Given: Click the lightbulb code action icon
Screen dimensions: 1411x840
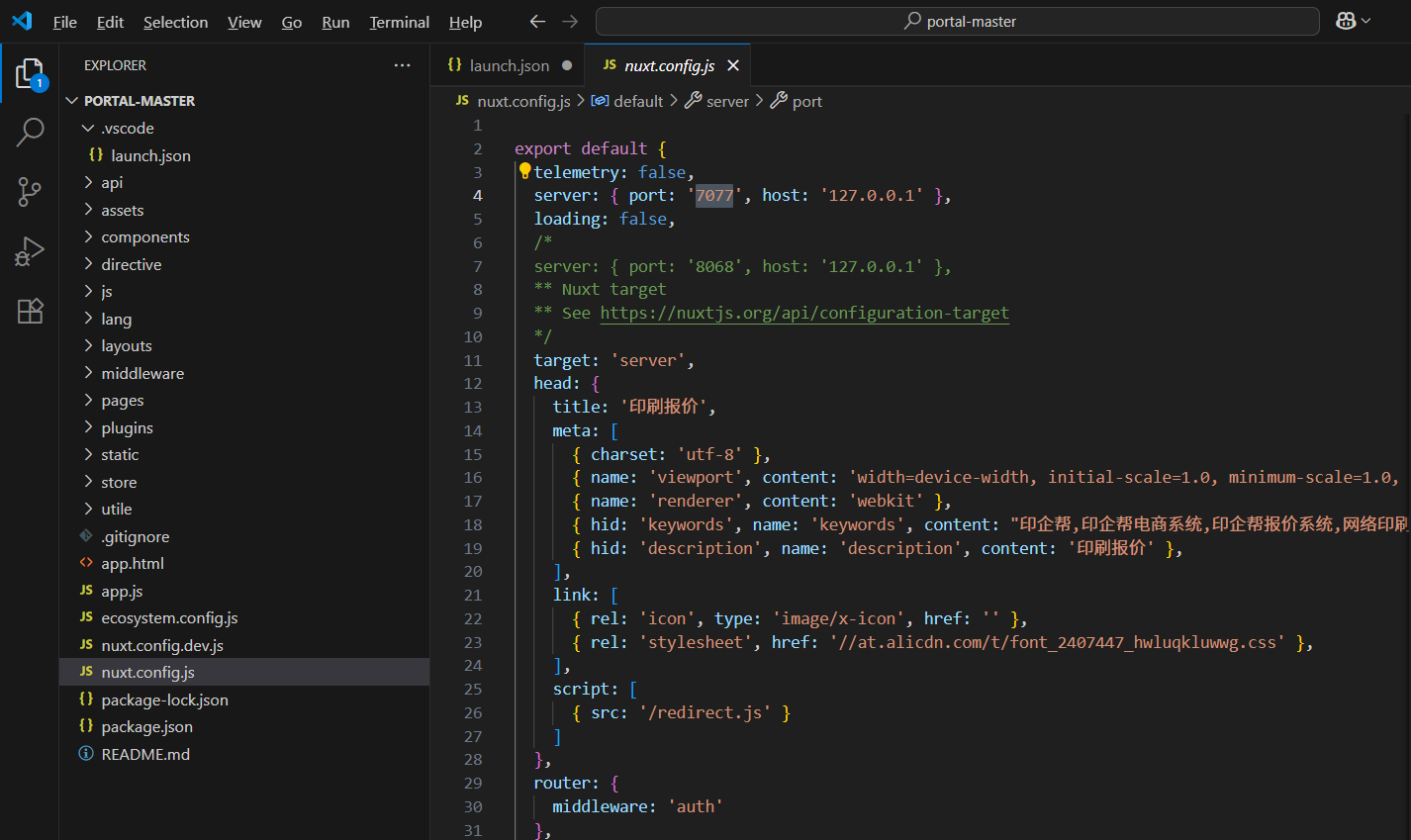Looking at the screenshot, I should [x=524, y=171].
